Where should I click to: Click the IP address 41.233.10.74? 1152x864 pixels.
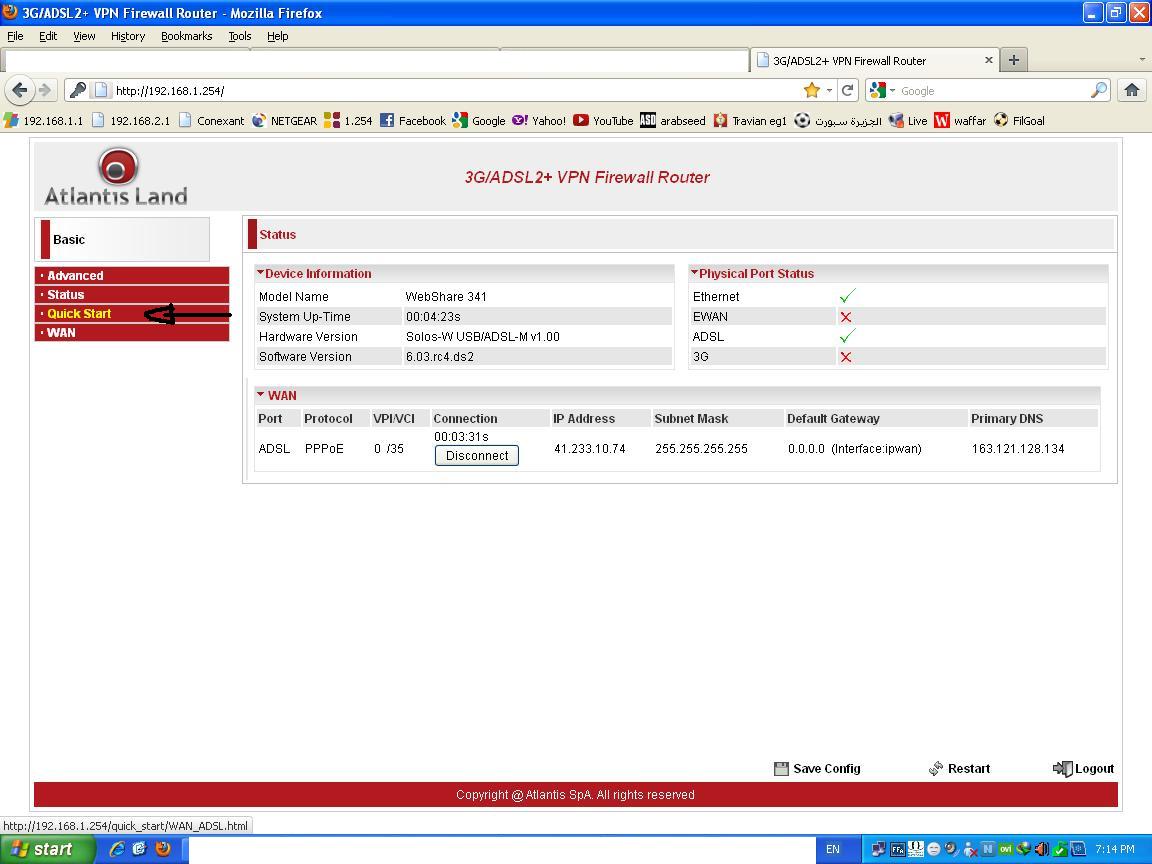tap(590, 448)
